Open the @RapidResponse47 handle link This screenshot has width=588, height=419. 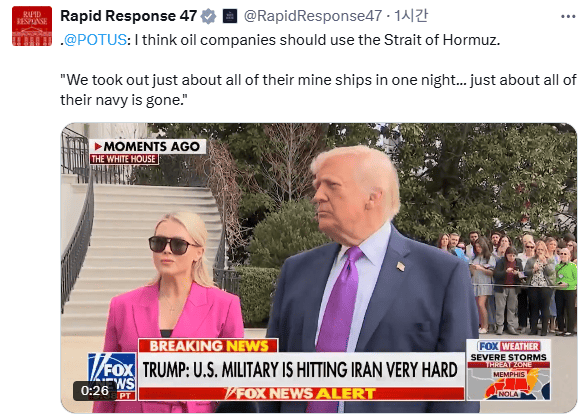pyautogui.click(x=313, y=16)
